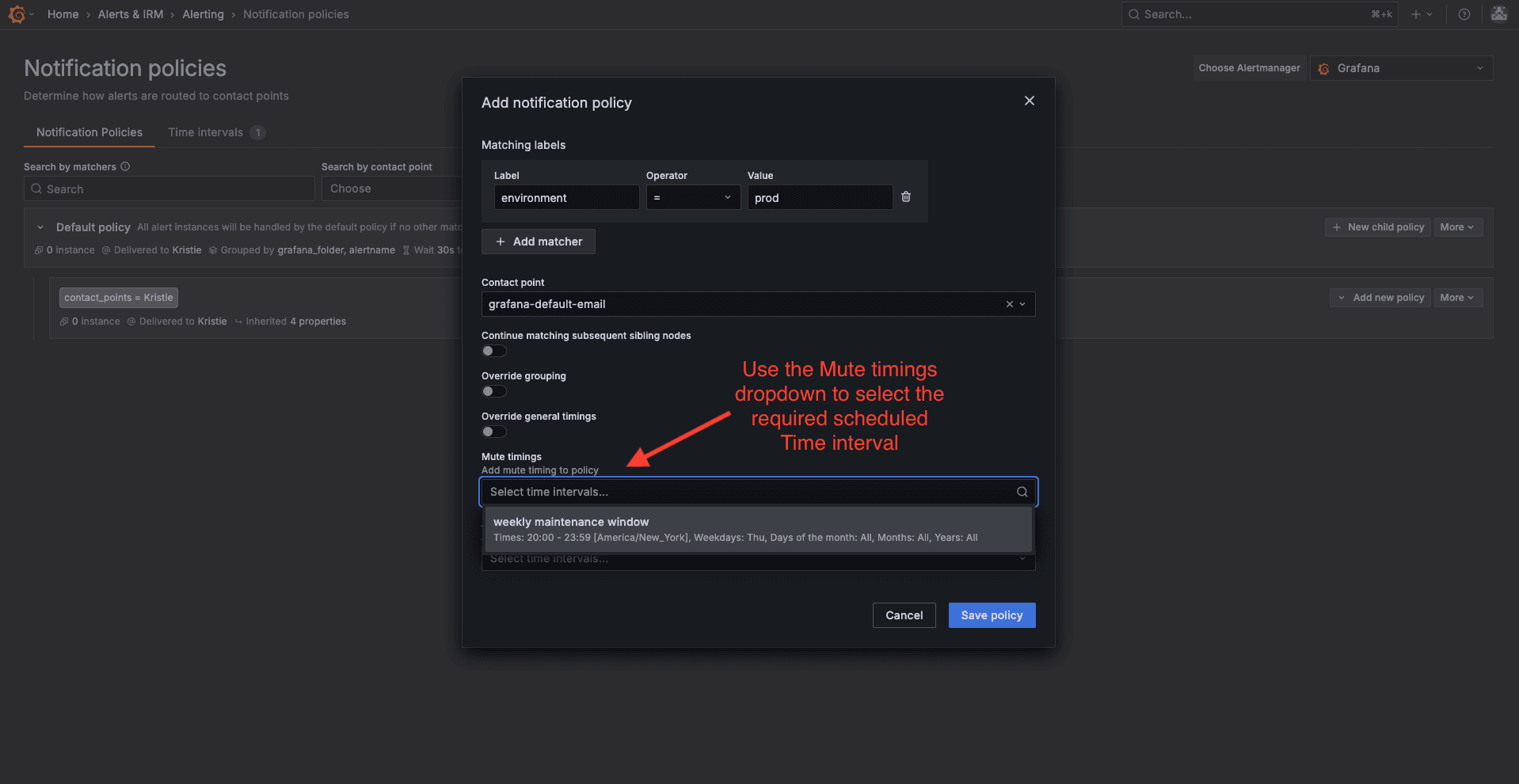Collapse the Default policy section

[40, 226]
